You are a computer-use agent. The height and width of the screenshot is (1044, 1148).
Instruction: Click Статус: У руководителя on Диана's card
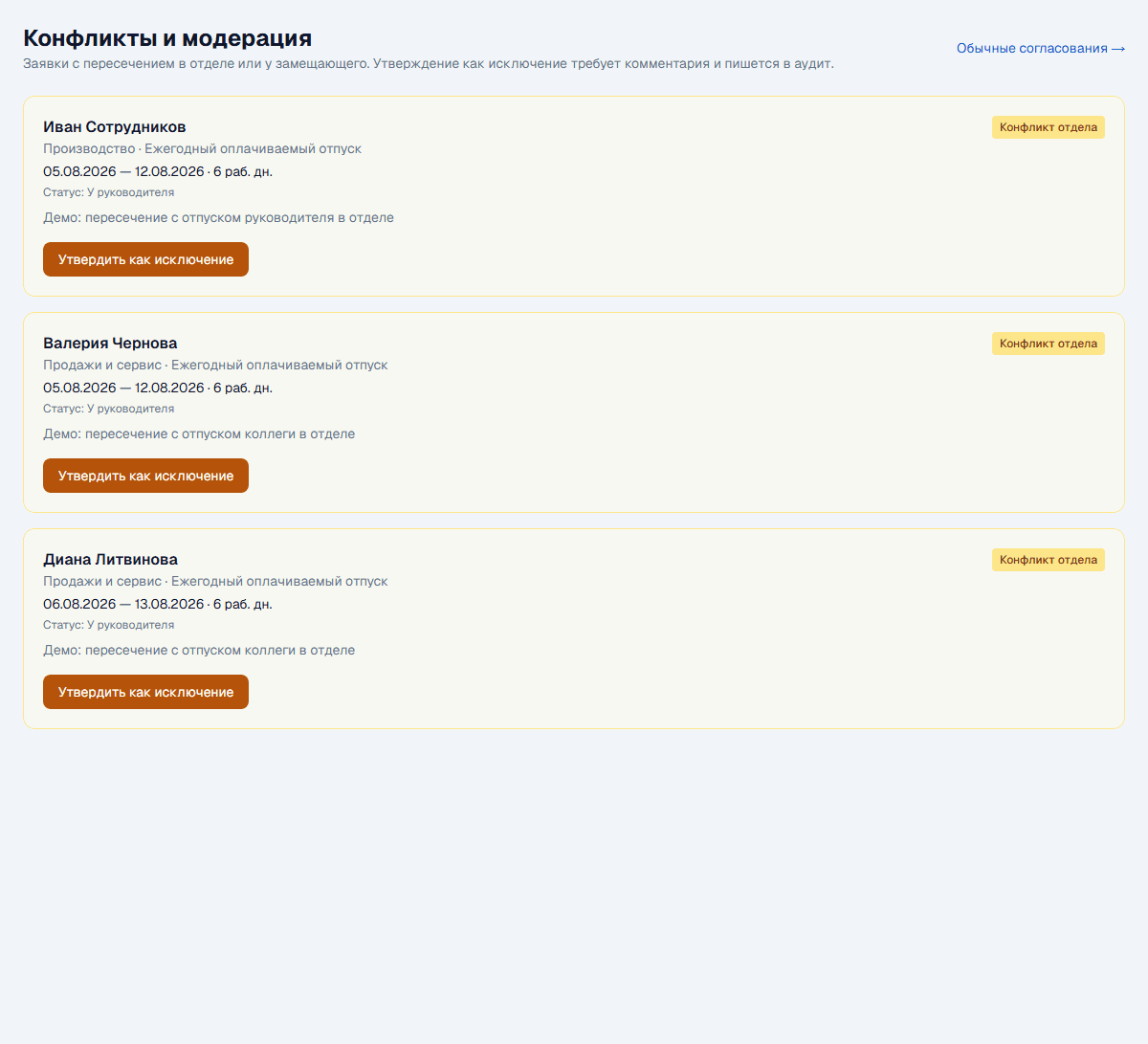pyautogui.click(x=108, y=625)
